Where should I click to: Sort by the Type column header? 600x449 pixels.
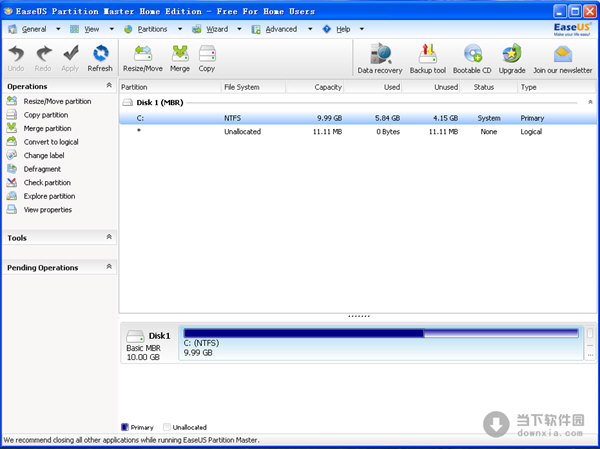[557, 87]
